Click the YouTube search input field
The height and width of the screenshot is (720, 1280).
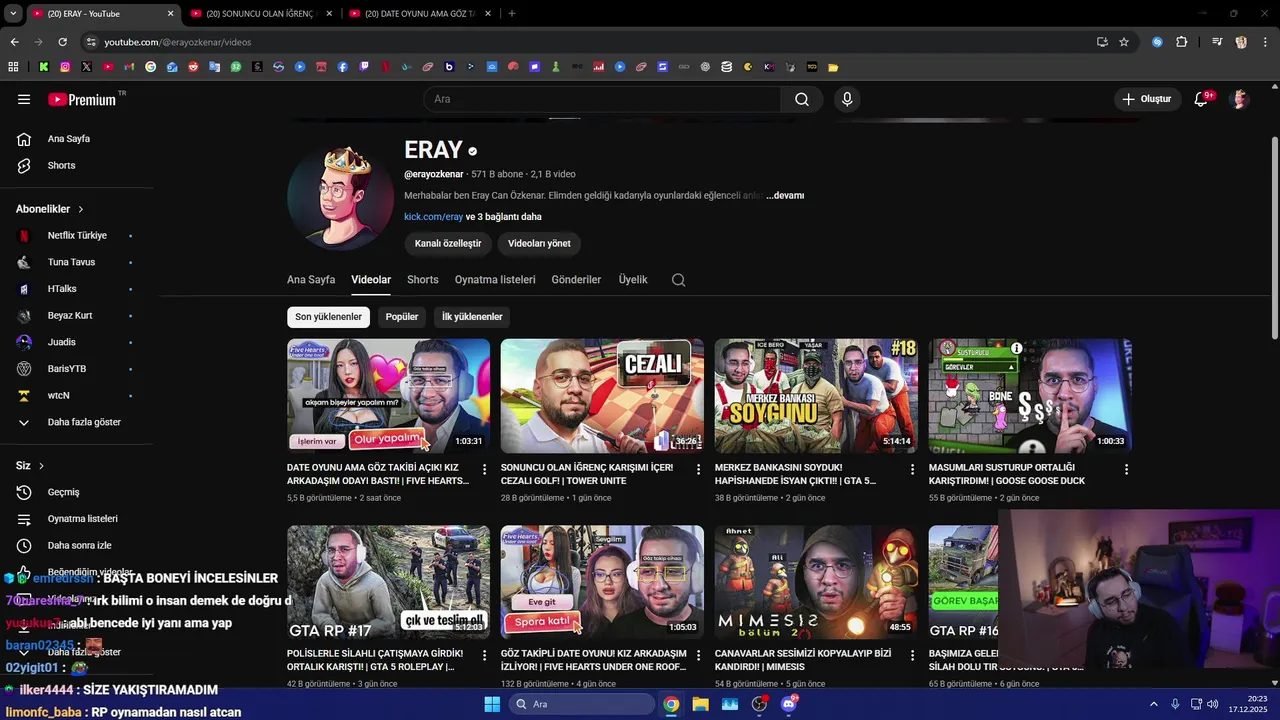(x=602, y=99)
